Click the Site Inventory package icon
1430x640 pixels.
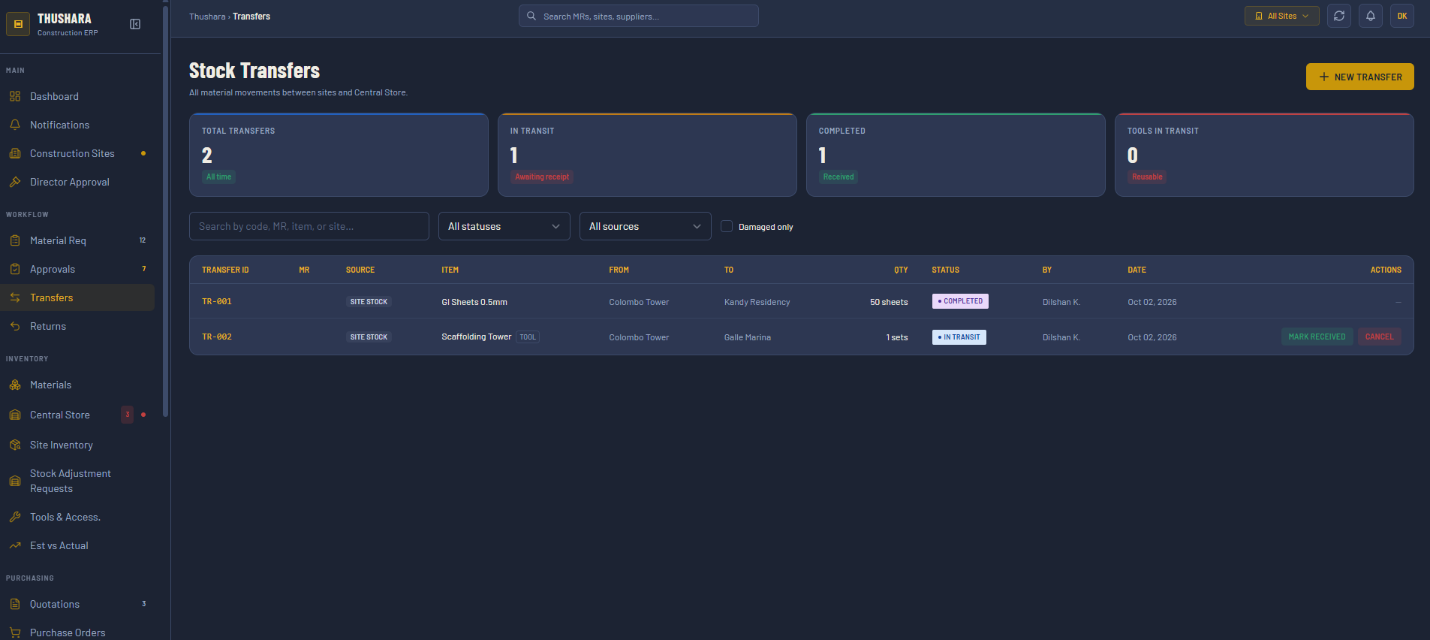tap(15, 445)
